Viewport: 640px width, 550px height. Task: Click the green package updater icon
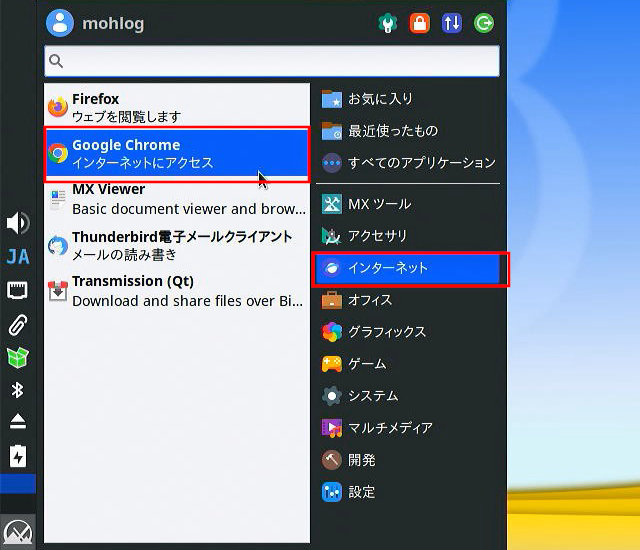(x=18, y=358)
